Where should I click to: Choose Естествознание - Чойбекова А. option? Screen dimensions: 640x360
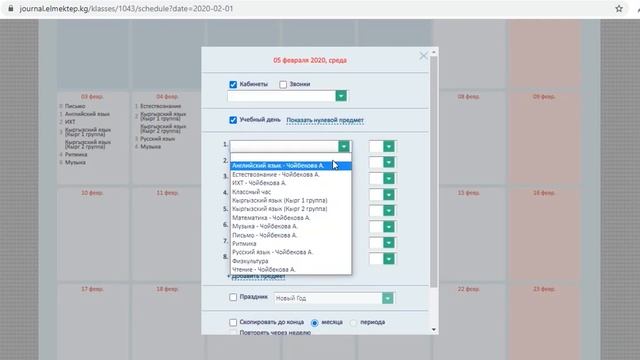tap(291, 174)
